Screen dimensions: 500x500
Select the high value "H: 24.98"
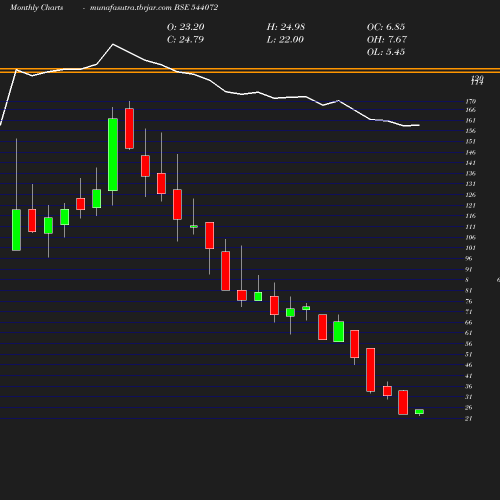click(x=286, y=27)
